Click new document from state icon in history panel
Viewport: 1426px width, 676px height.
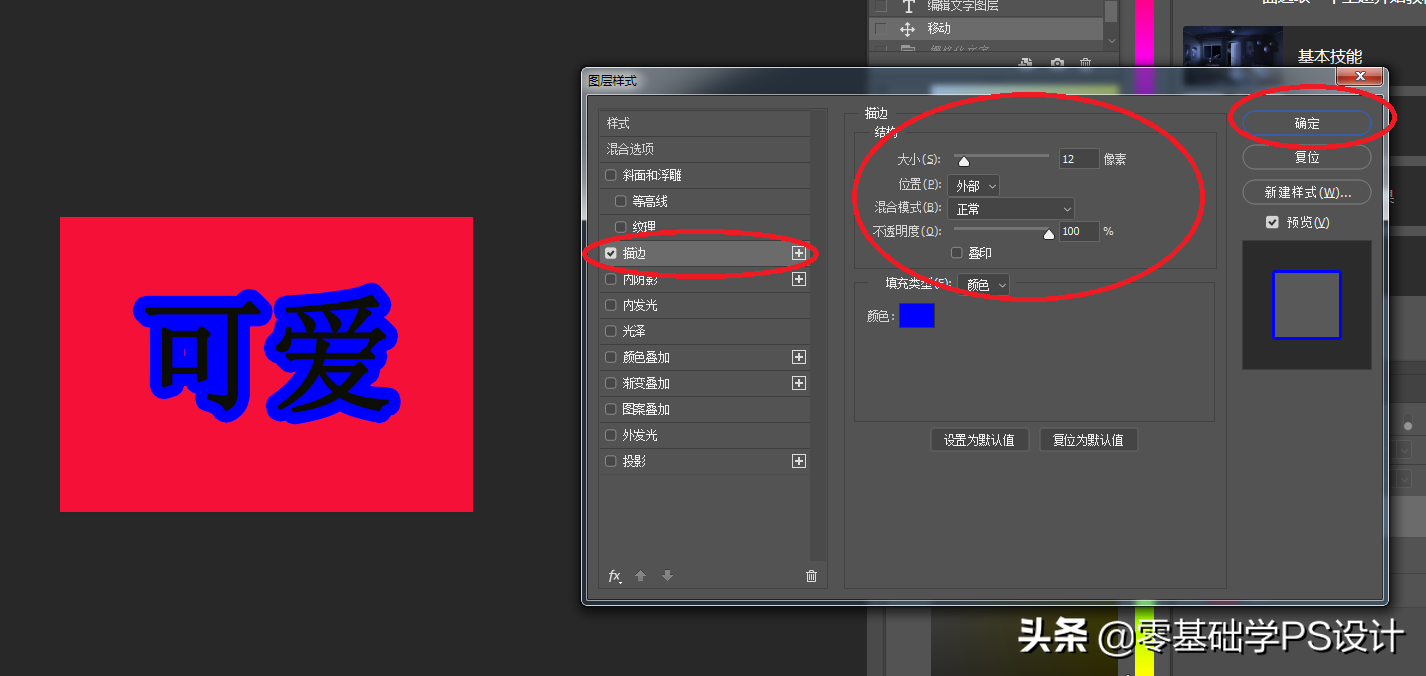pyautogui.click(x=1025, y=63)
